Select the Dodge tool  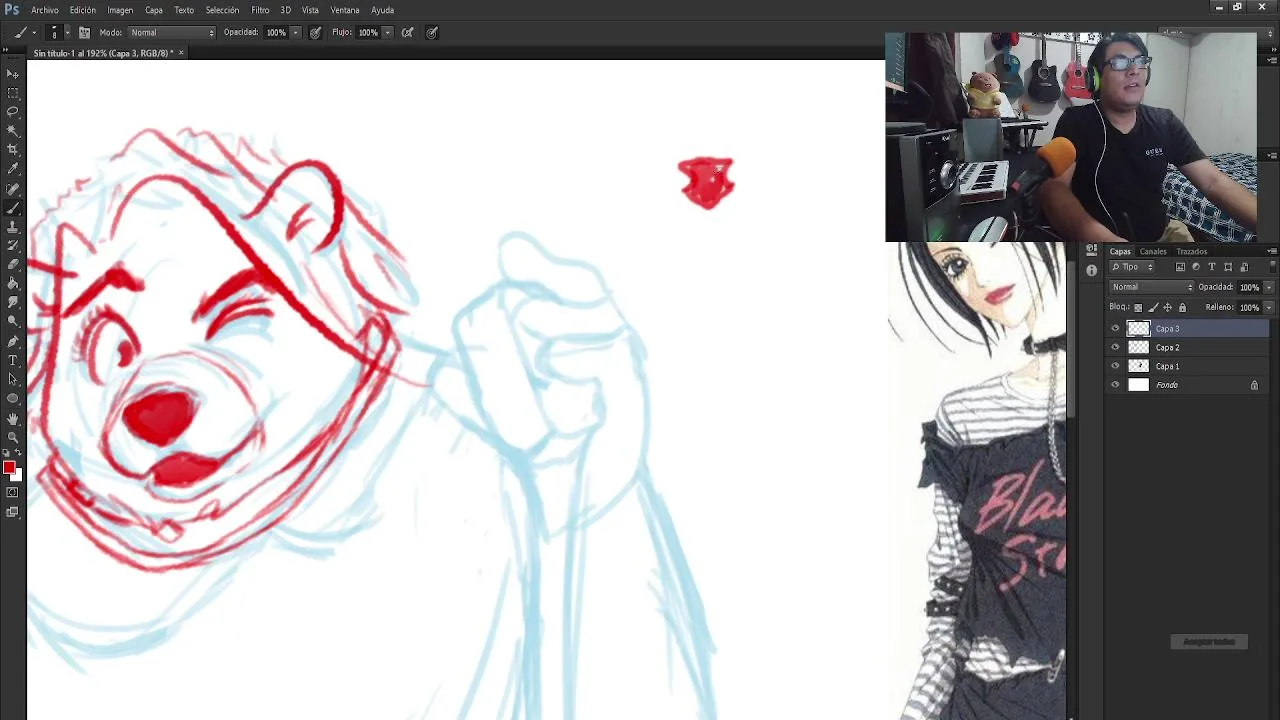pyautogui.click(x=13, y=322)
